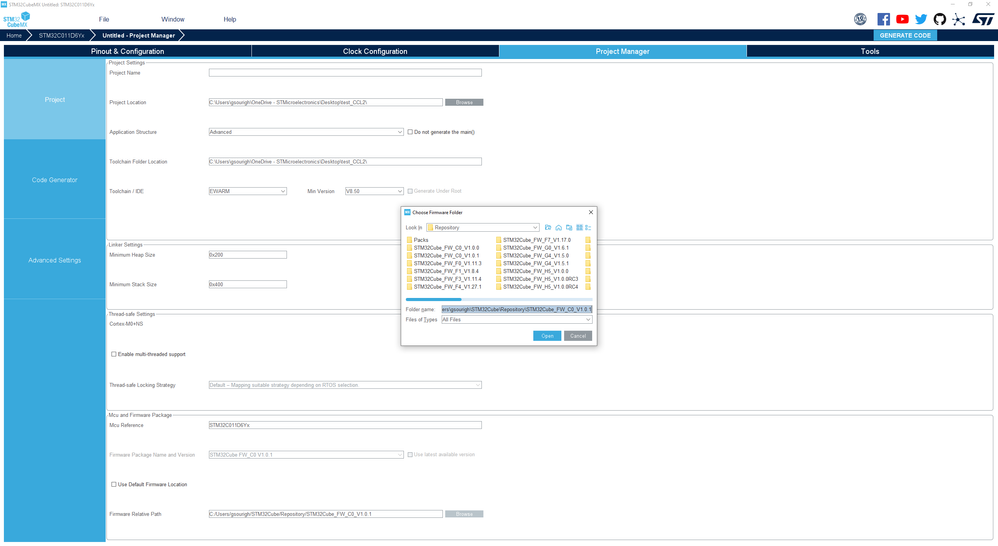Image resolution: width=998 pixels, height=546 pixels.
Task: Enable multi-threaded support checkbox
Action: coord(114,354)
